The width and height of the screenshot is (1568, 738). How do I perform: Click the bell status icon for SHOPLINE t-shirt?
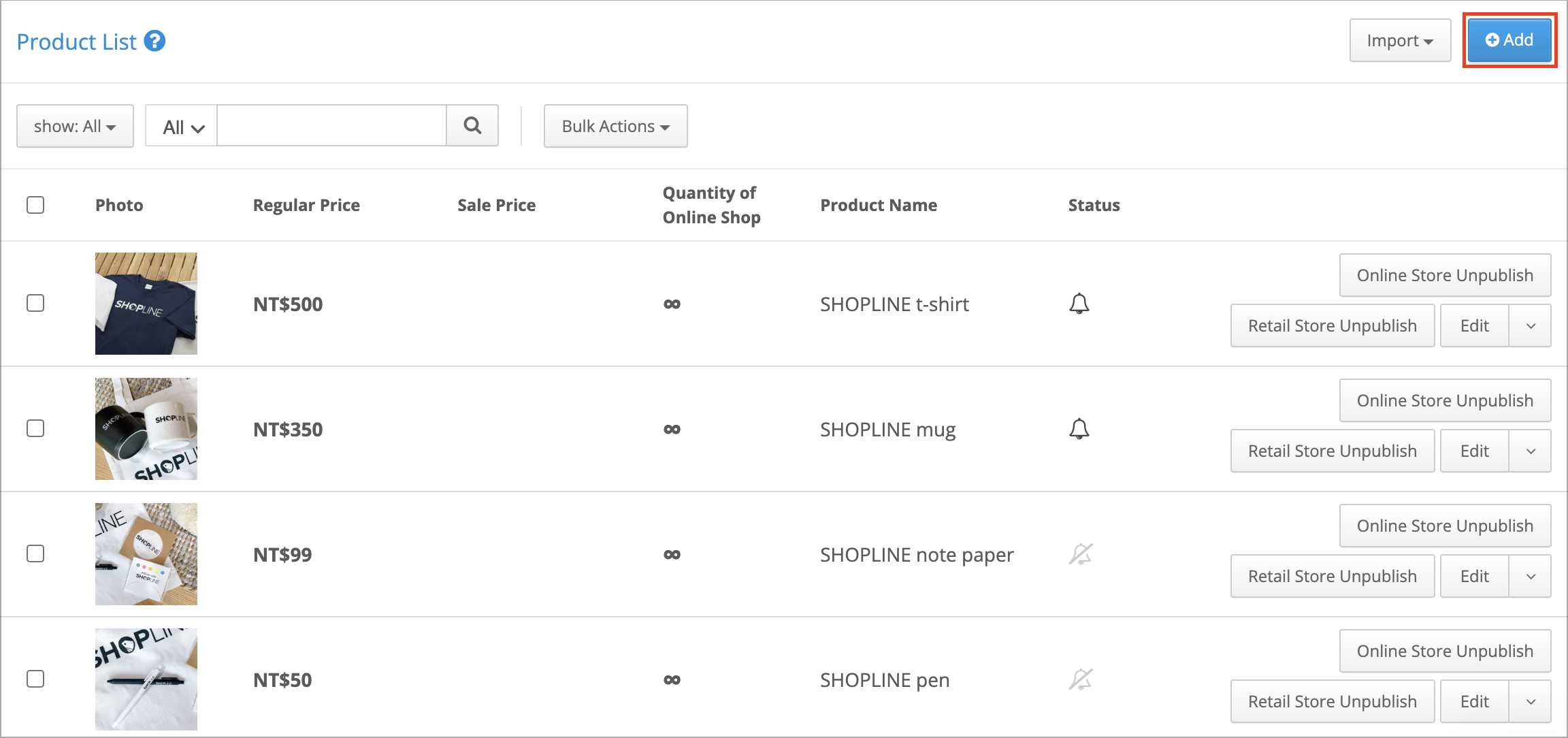pyautogui.click(x=1079, y=304)
